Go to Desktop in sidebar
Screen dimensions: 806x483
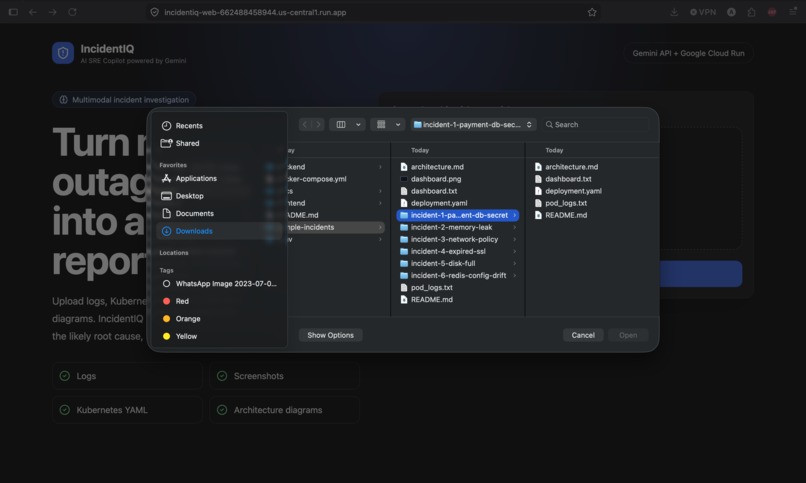pyautogui.click(x=182, y=196)
